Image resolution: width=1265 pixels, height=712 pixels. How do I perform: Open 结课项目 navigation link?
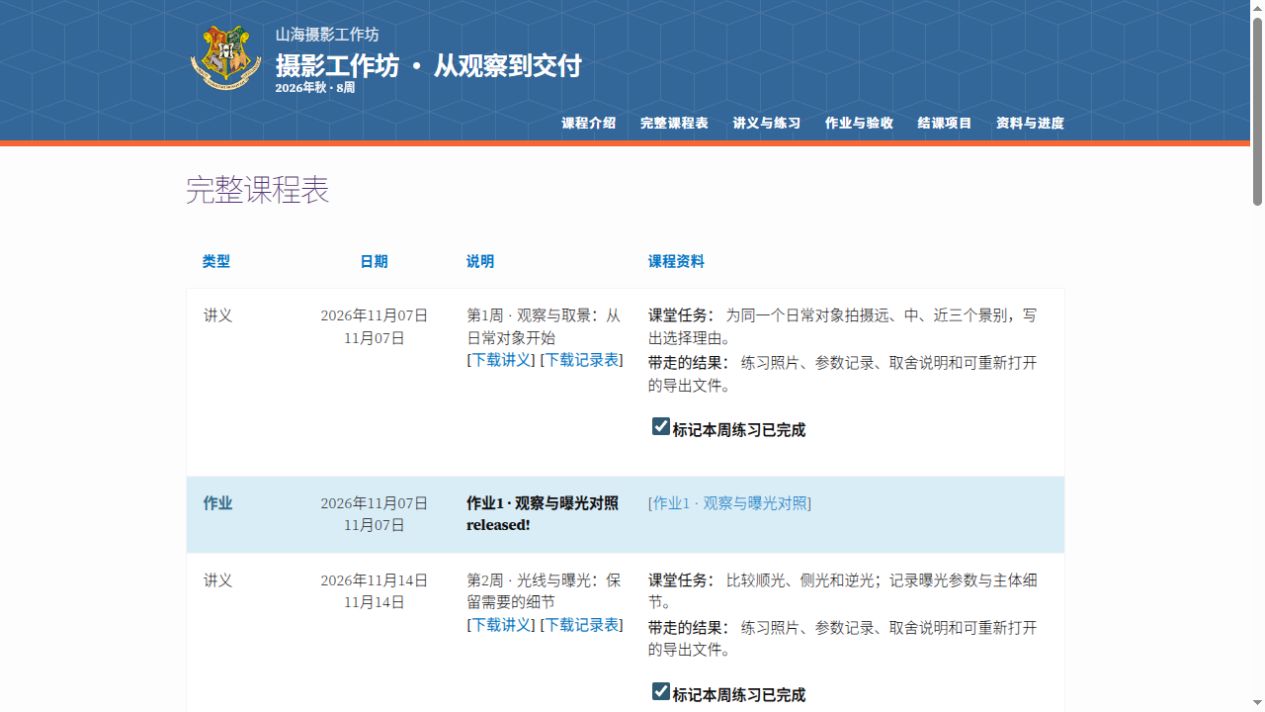click(945, 123)
